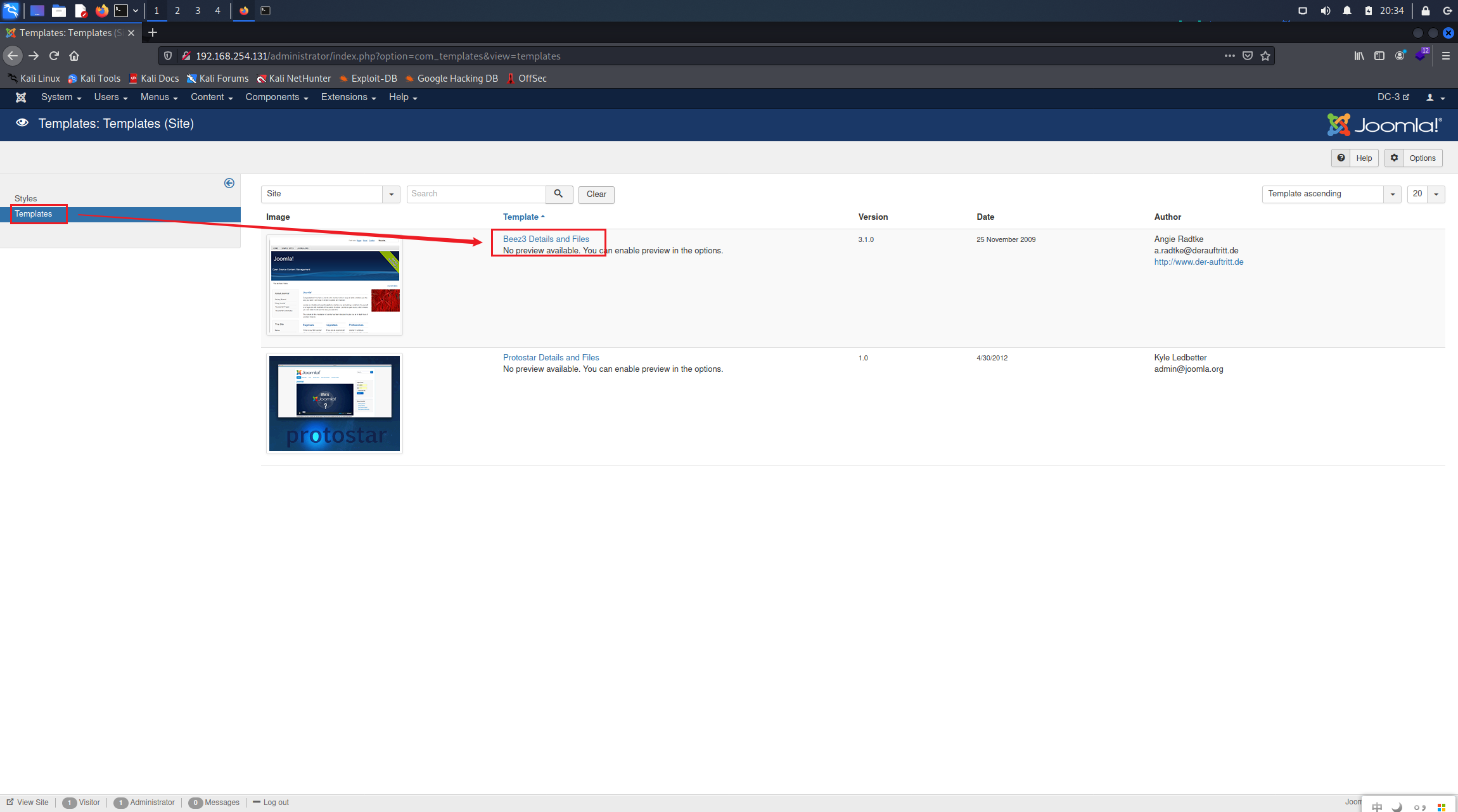This screenshot has height=812, width=1458.
Task: Open the Site location dropdown
Action: click(330, 194)
